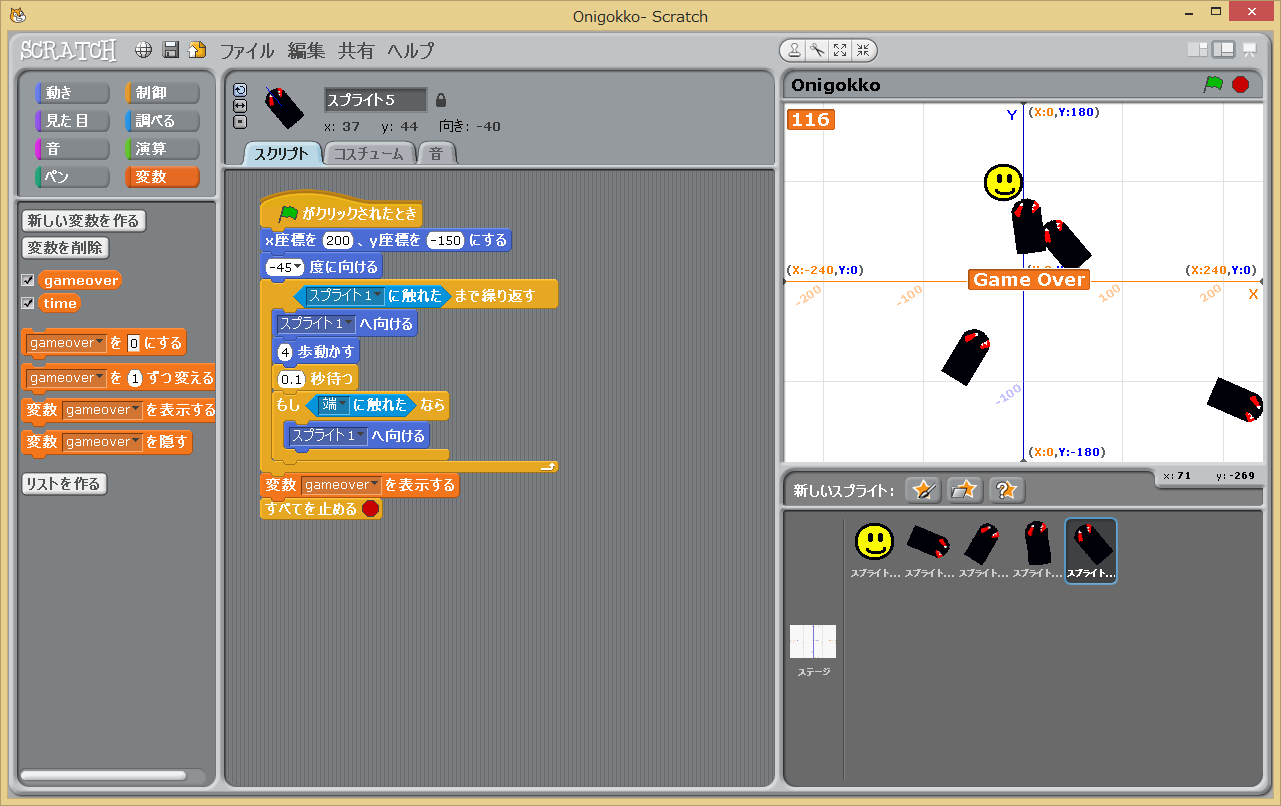1281x806 pixels.
Task: Set rotation style to left-right flip
Action: (x=240, y=106)
